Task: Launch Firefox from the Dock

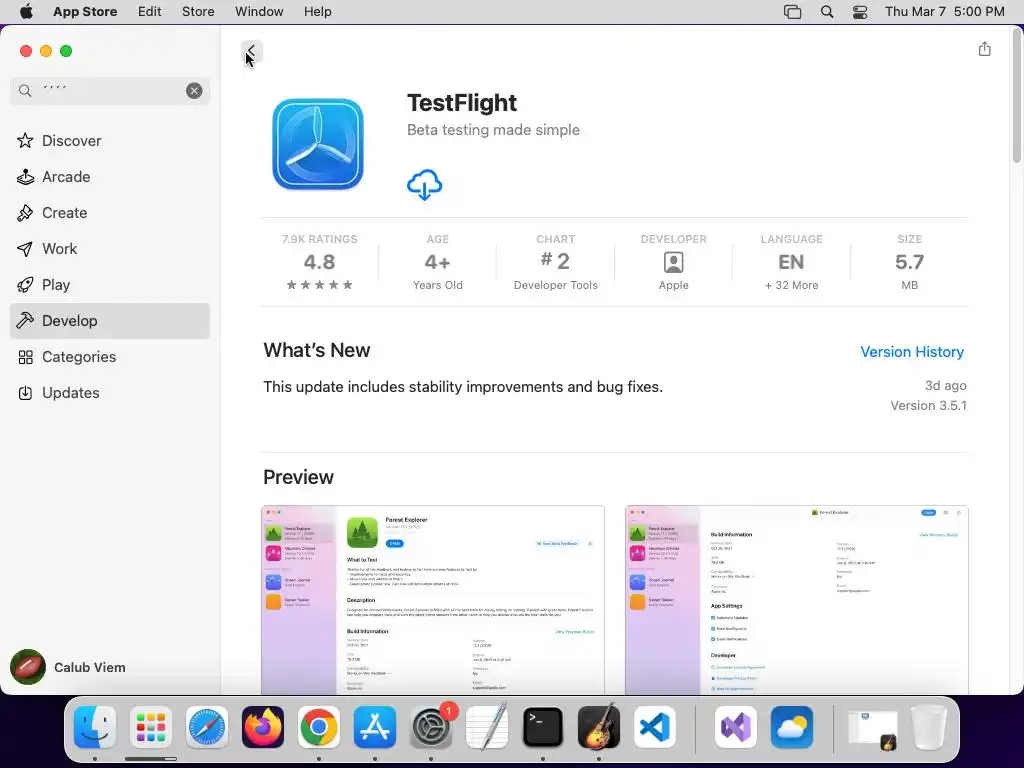Action: 263,727
